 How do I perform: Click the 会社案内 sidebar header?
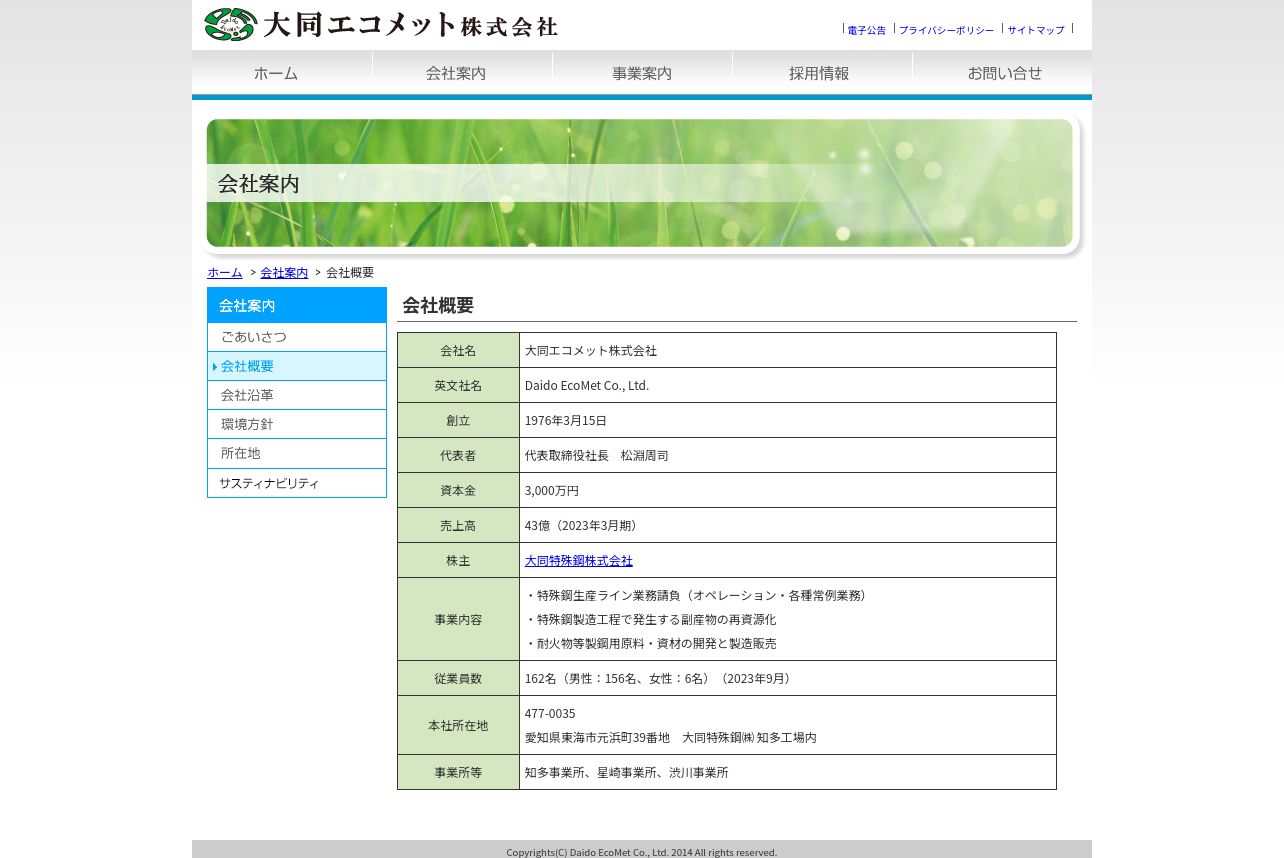coord(296,305)
